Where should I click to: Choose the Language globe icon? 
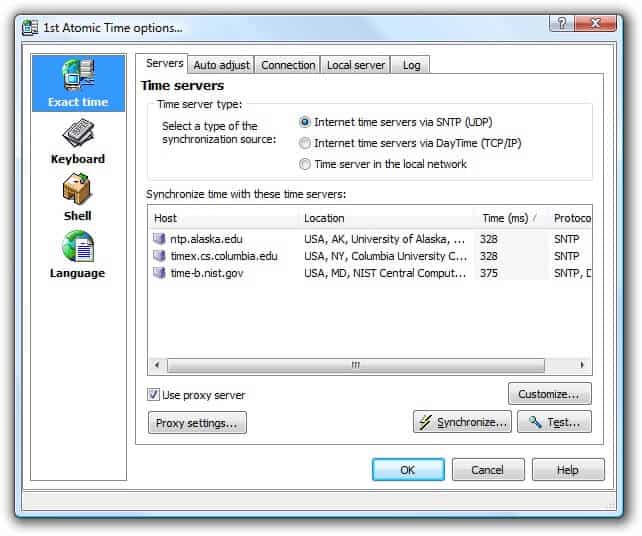78,247
